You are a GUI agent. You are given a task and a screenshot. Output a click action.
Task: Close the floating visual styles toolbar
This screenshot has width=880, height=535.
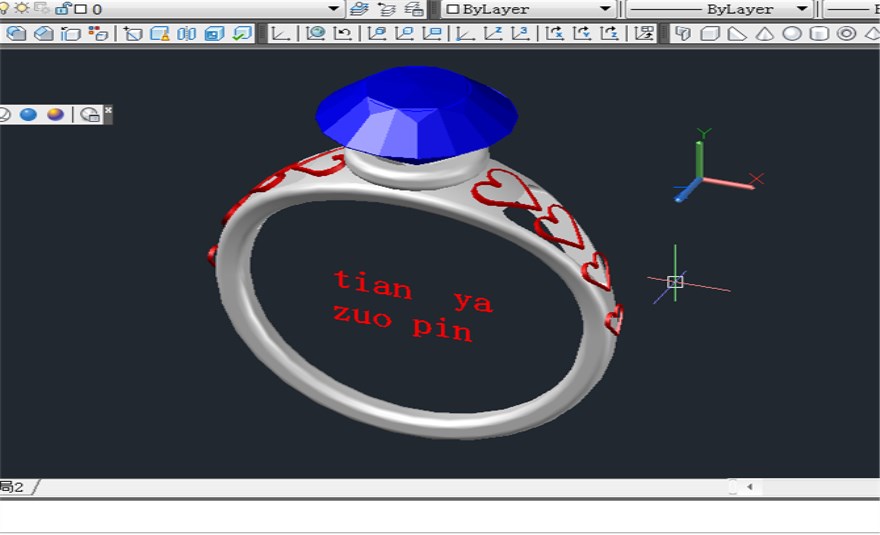108,110
